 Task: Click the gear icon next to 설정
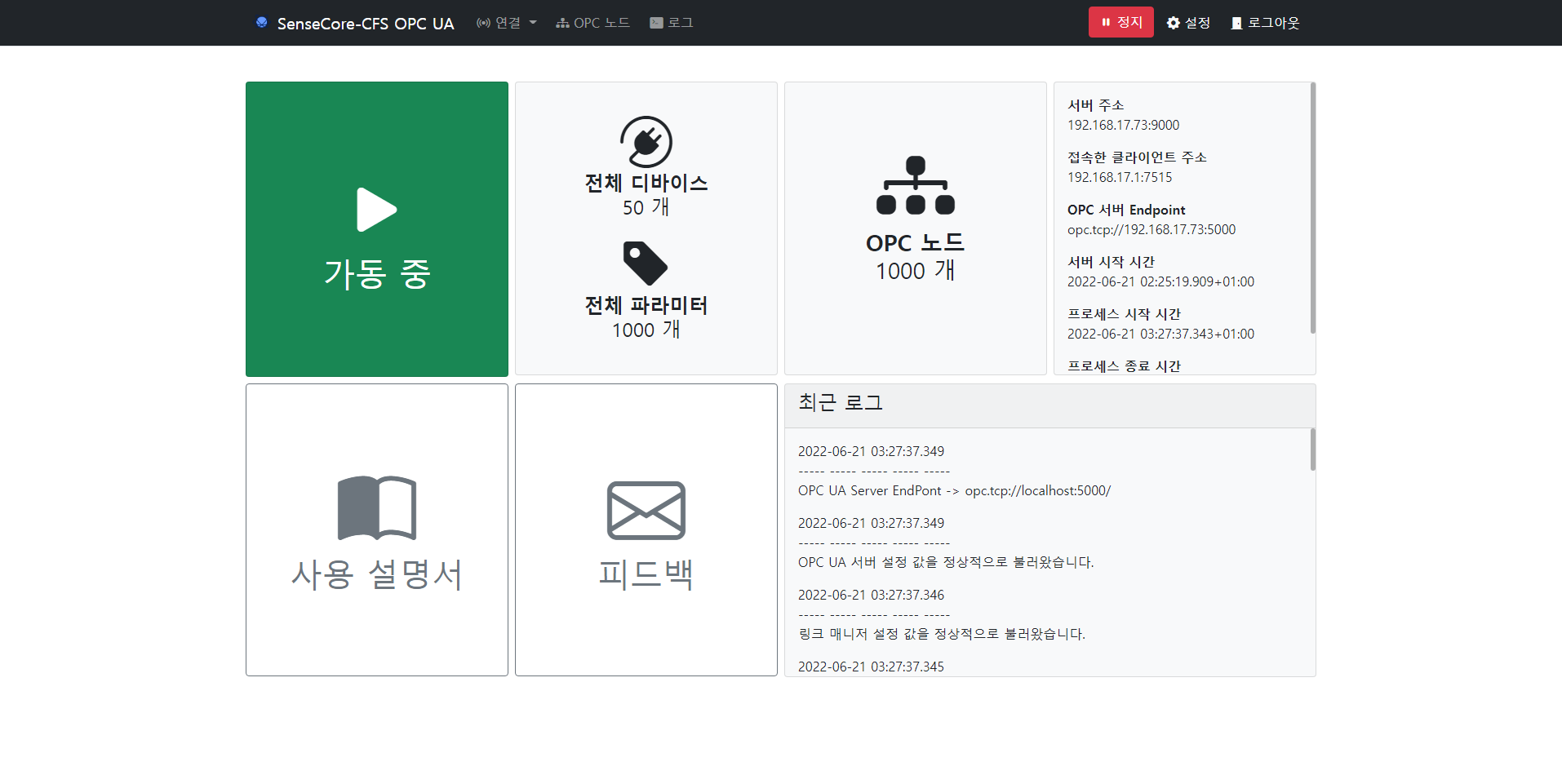[x=1174, y=23]
